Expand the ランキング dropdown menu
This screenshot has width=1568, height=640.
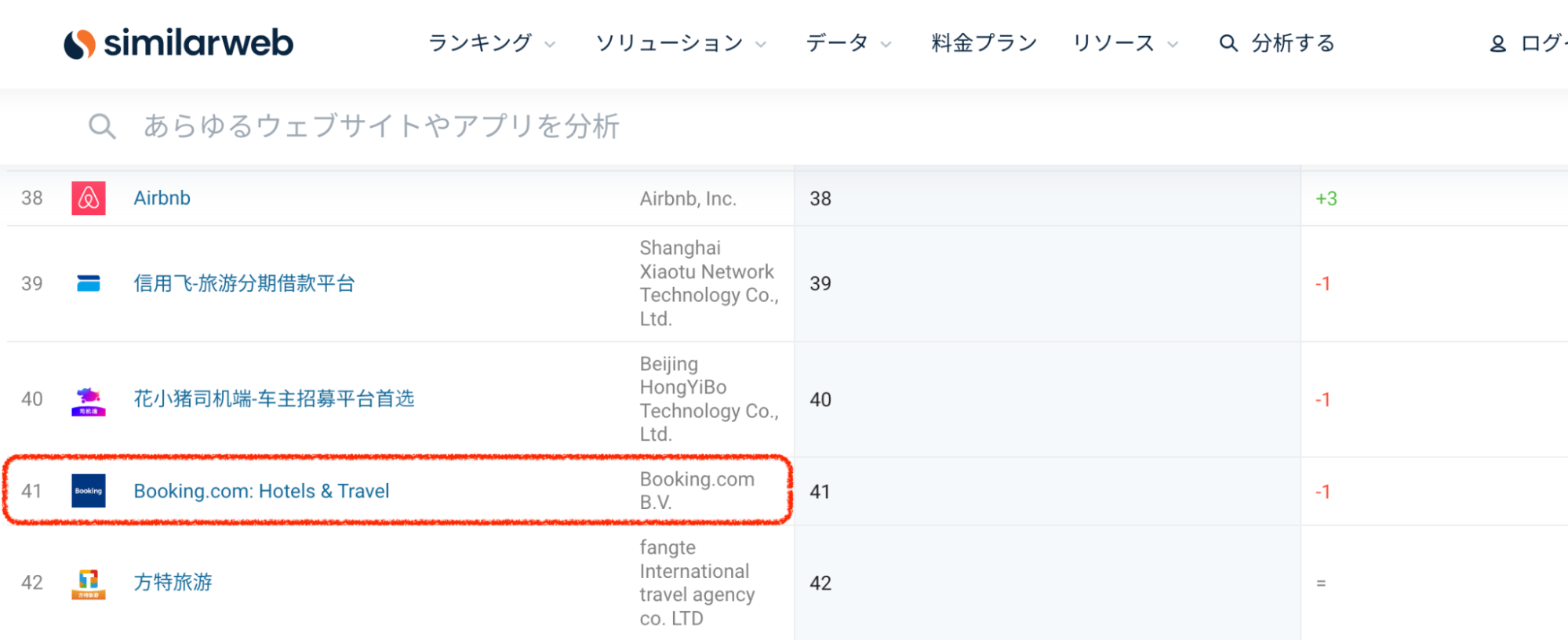pos(491,43)
